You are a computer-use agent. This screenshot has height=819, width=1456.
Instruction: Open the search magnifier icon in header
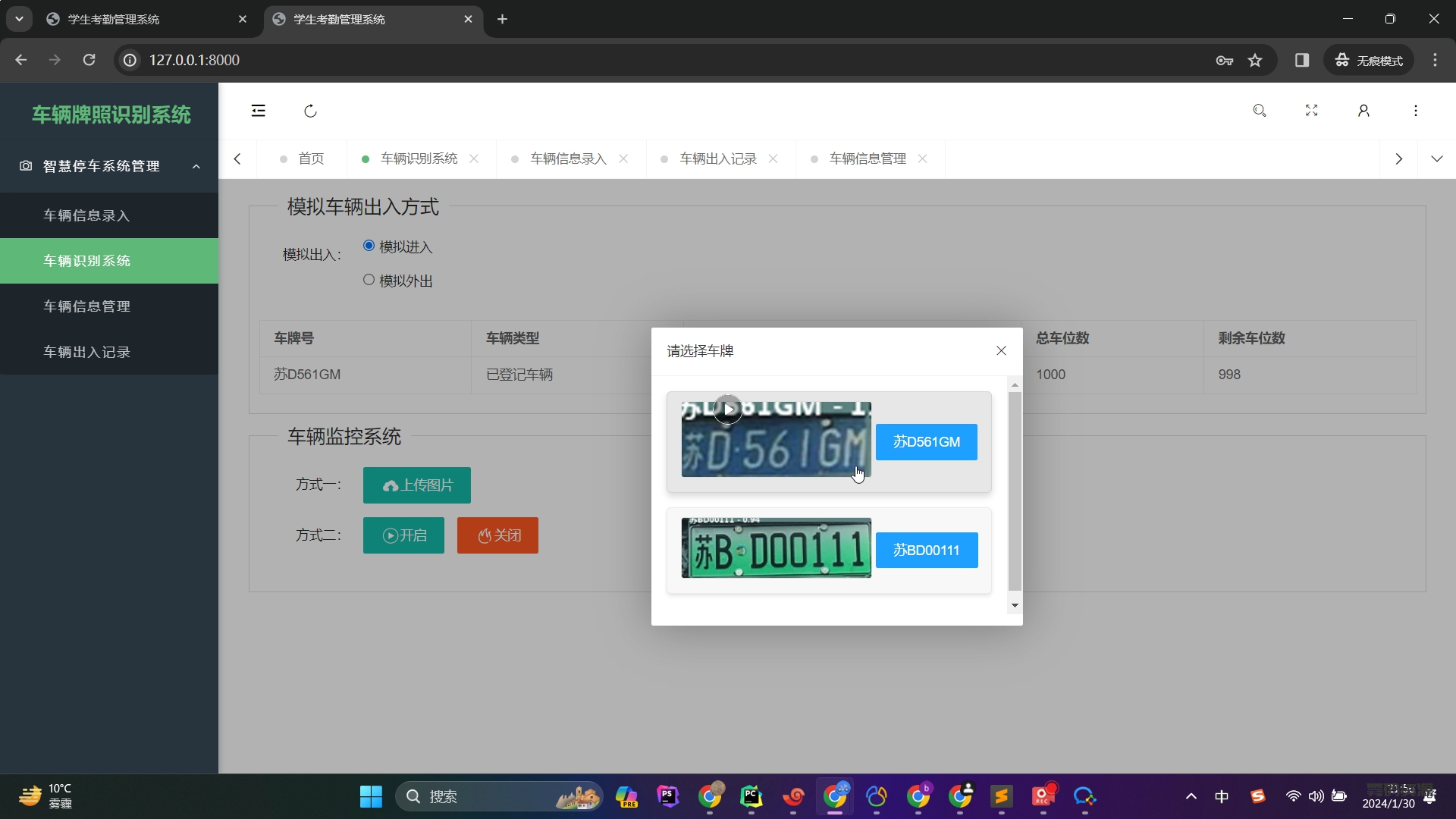(x=1260, y=111)
